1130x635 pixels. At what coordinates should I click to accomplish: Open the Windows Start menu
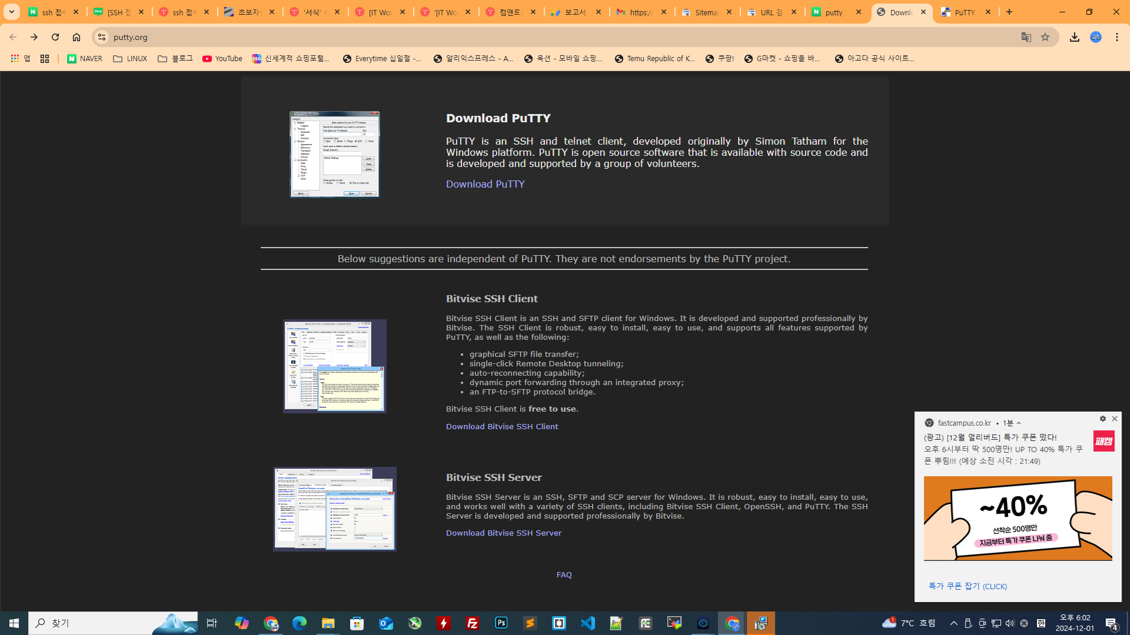pyautogui.click(x=14, y=623)
